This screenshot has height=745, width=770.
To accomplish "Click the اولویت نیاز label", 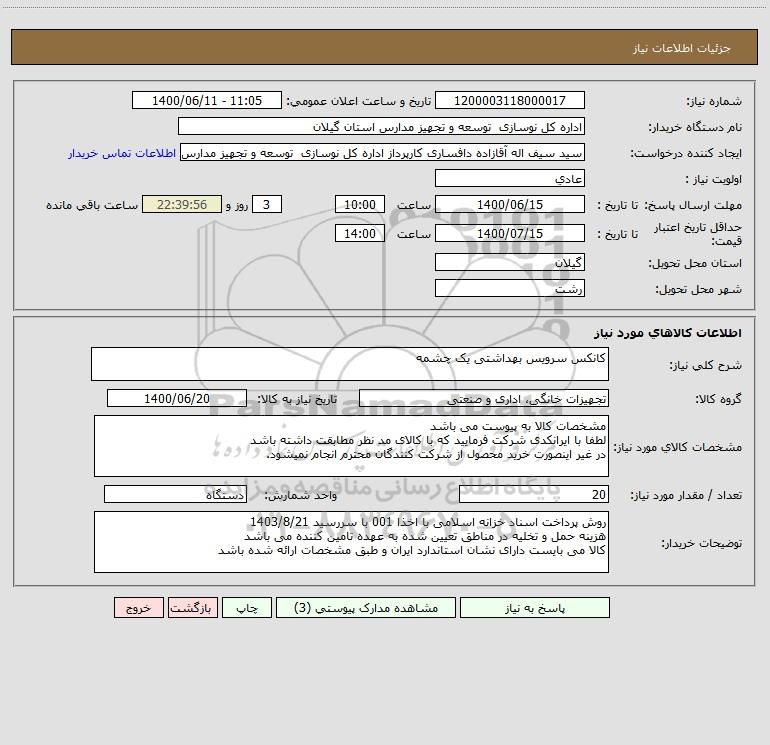I will [x=714, y=180].
